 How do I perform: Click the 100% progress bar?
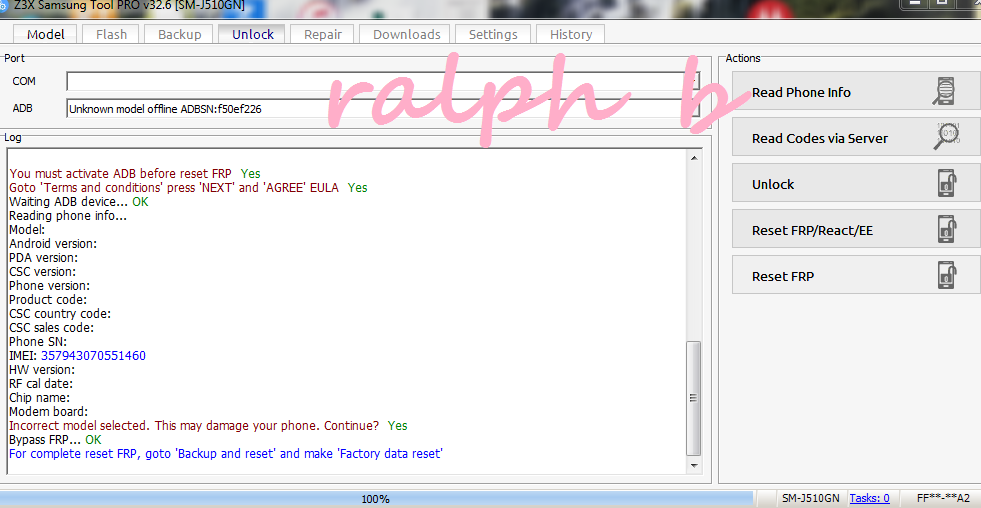375,499
